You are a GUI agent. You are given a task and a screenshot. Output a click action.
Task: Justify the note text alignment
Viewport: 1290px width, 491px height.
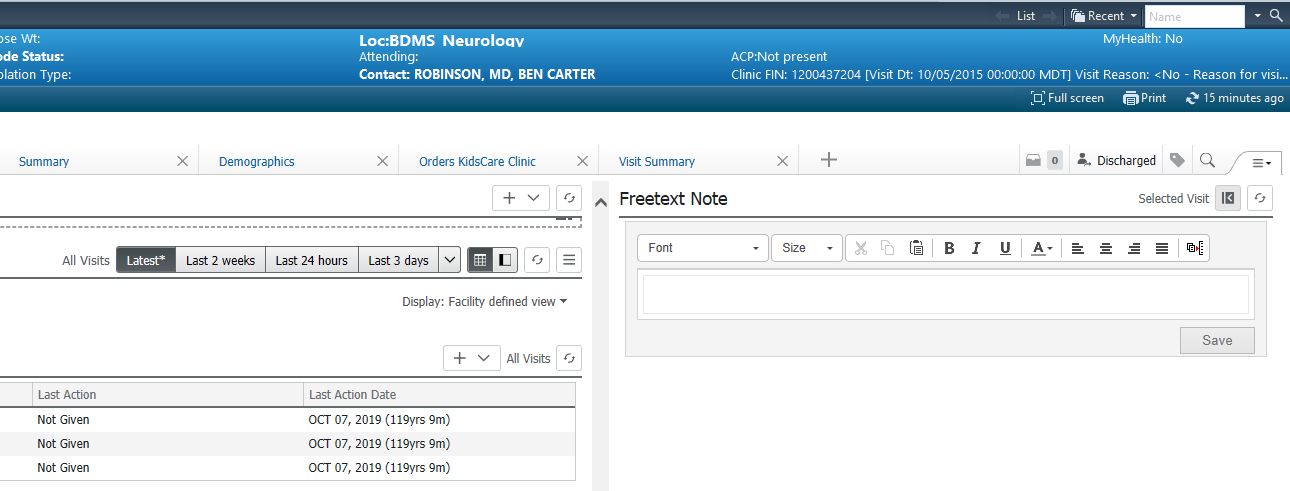[x=1161, y=248]
